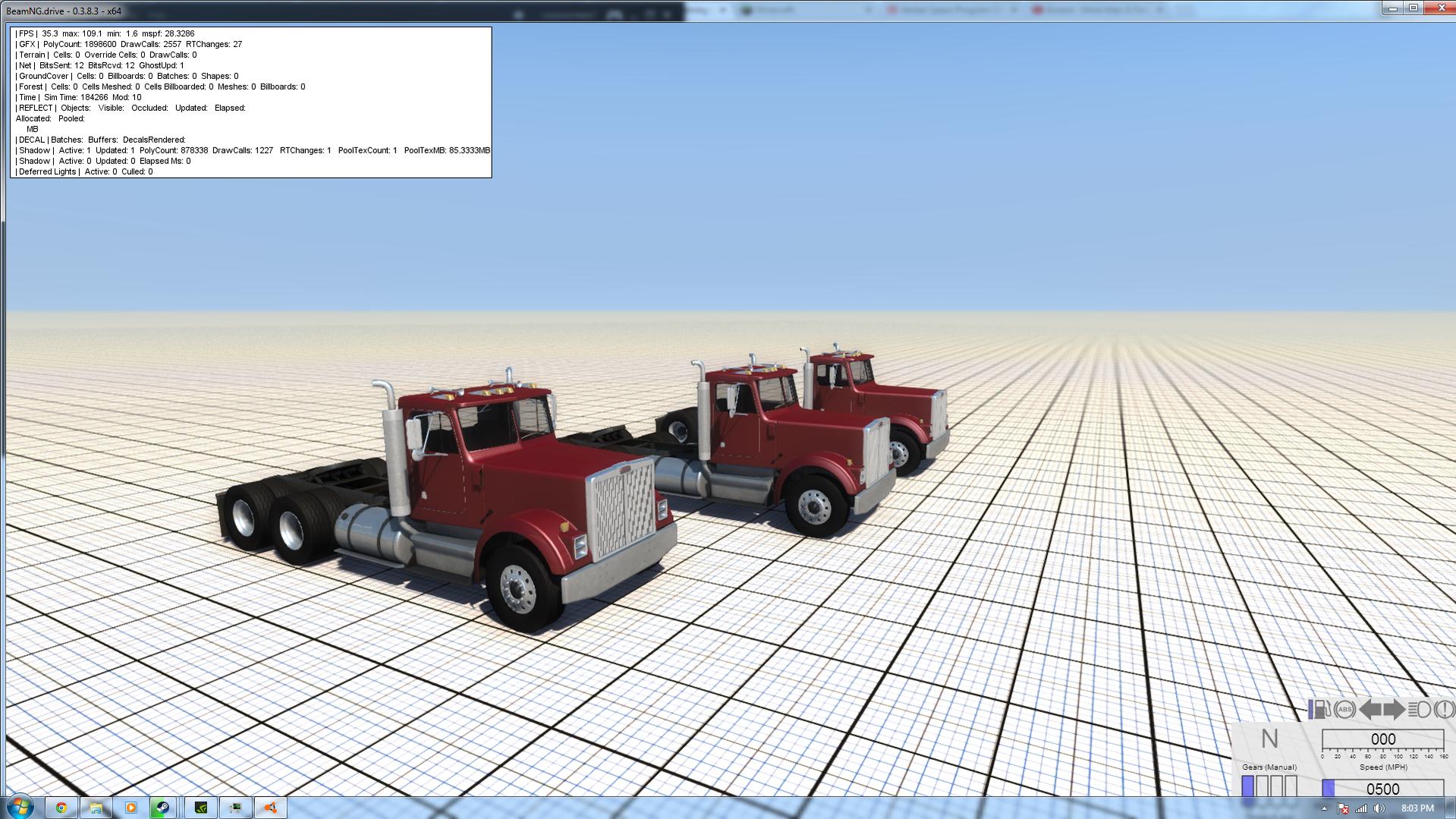1456x819 pixels.
Task: Click the left turn signal arrow
Action: (1370, 710)
